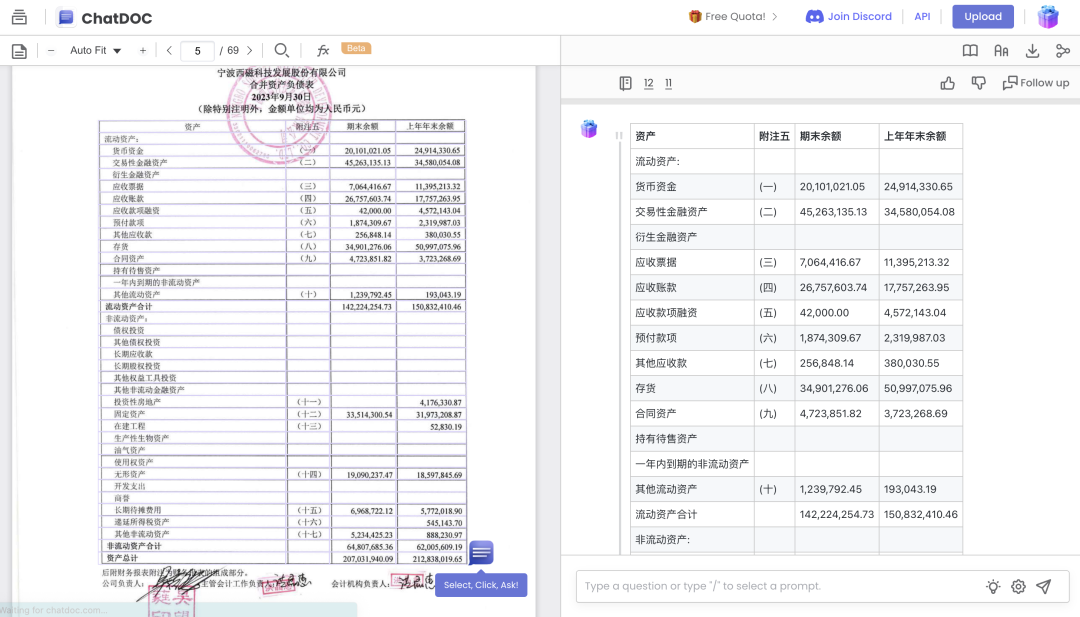Click the AA text size icon
This screenshot has width=1080, height=617.
coord(1002,50)
